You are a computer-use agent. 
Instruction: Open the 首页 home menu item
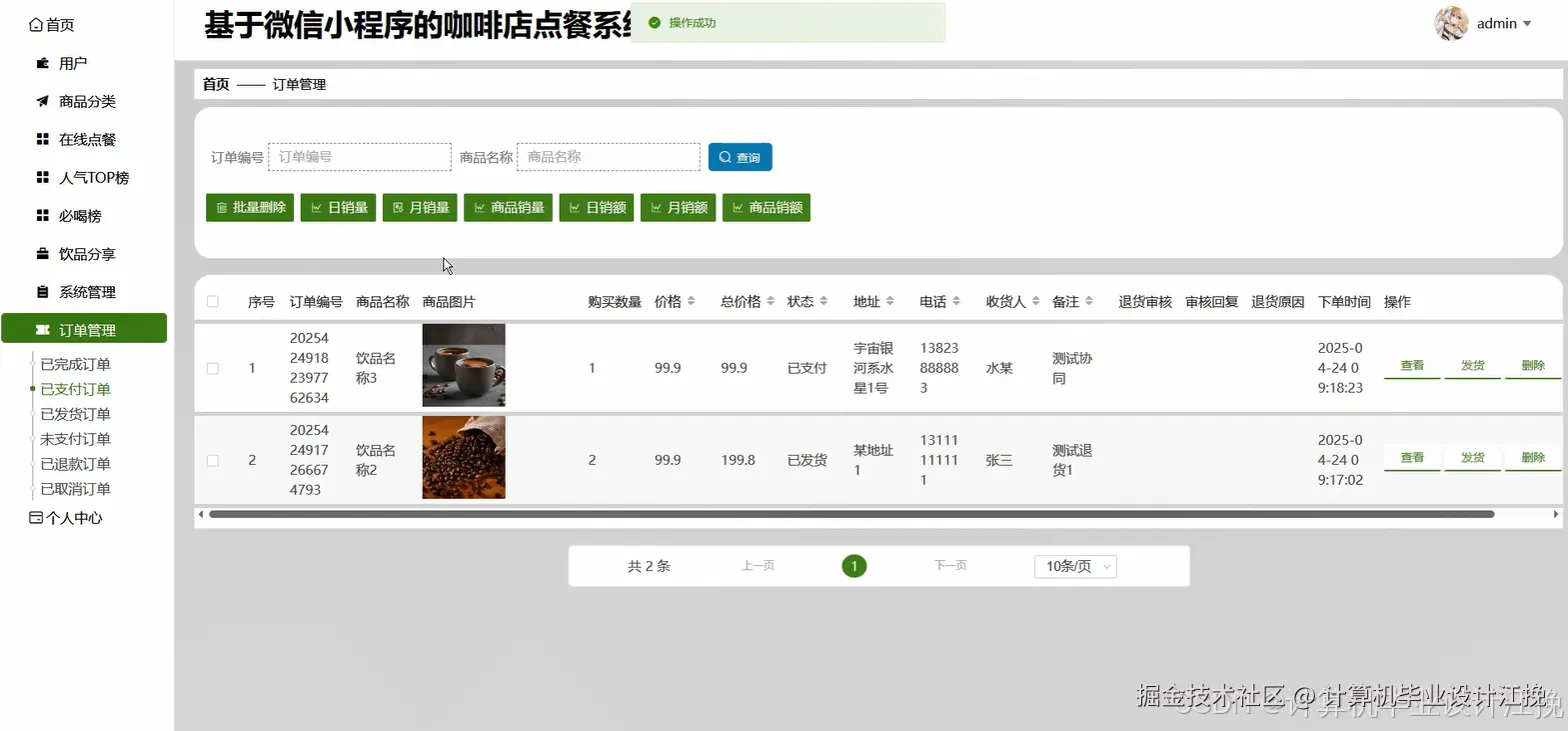[52, 25]
